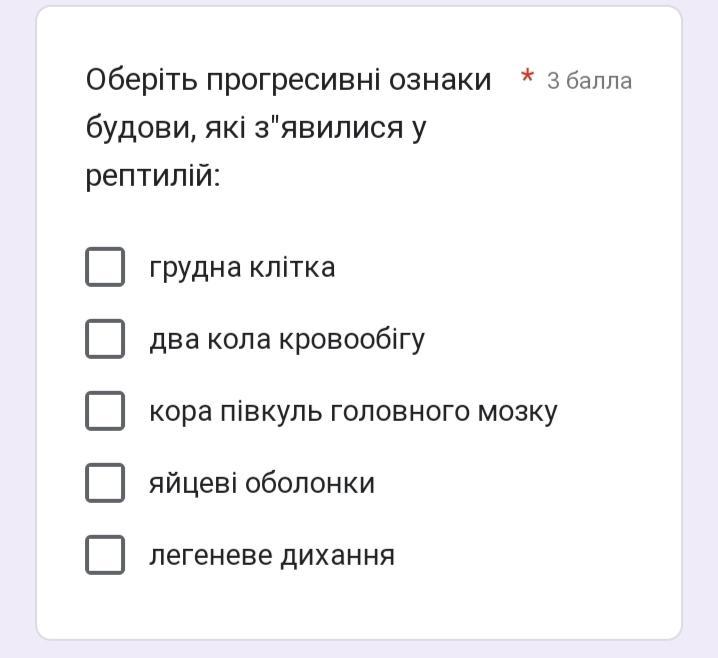Click the word 'рептилій:' in the question
The height and width of the screenshot is (658, 718).
tap(153, 176)
